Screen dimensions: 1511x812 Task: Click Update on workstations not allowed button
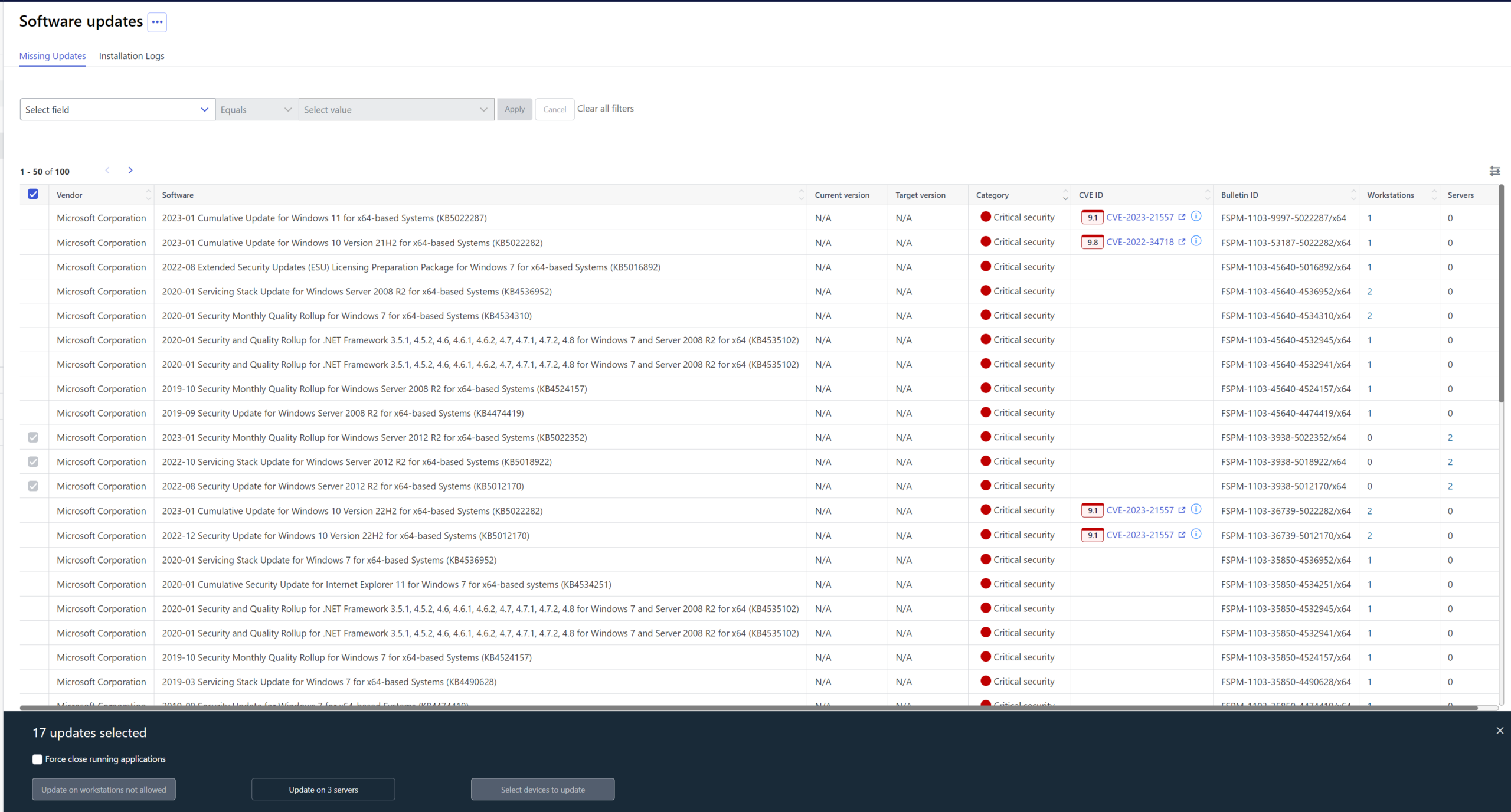click(104, 790)
